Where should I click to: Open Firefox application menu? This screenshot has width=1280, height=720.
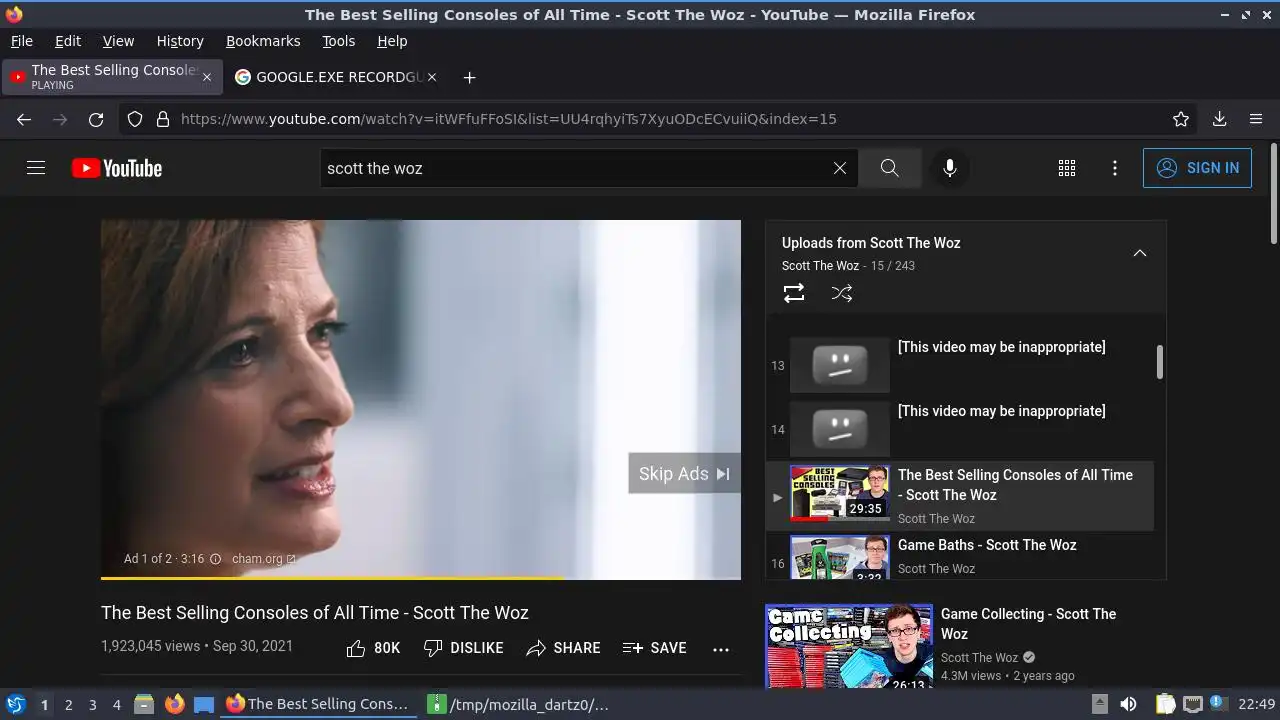(x=1256, y=119)
